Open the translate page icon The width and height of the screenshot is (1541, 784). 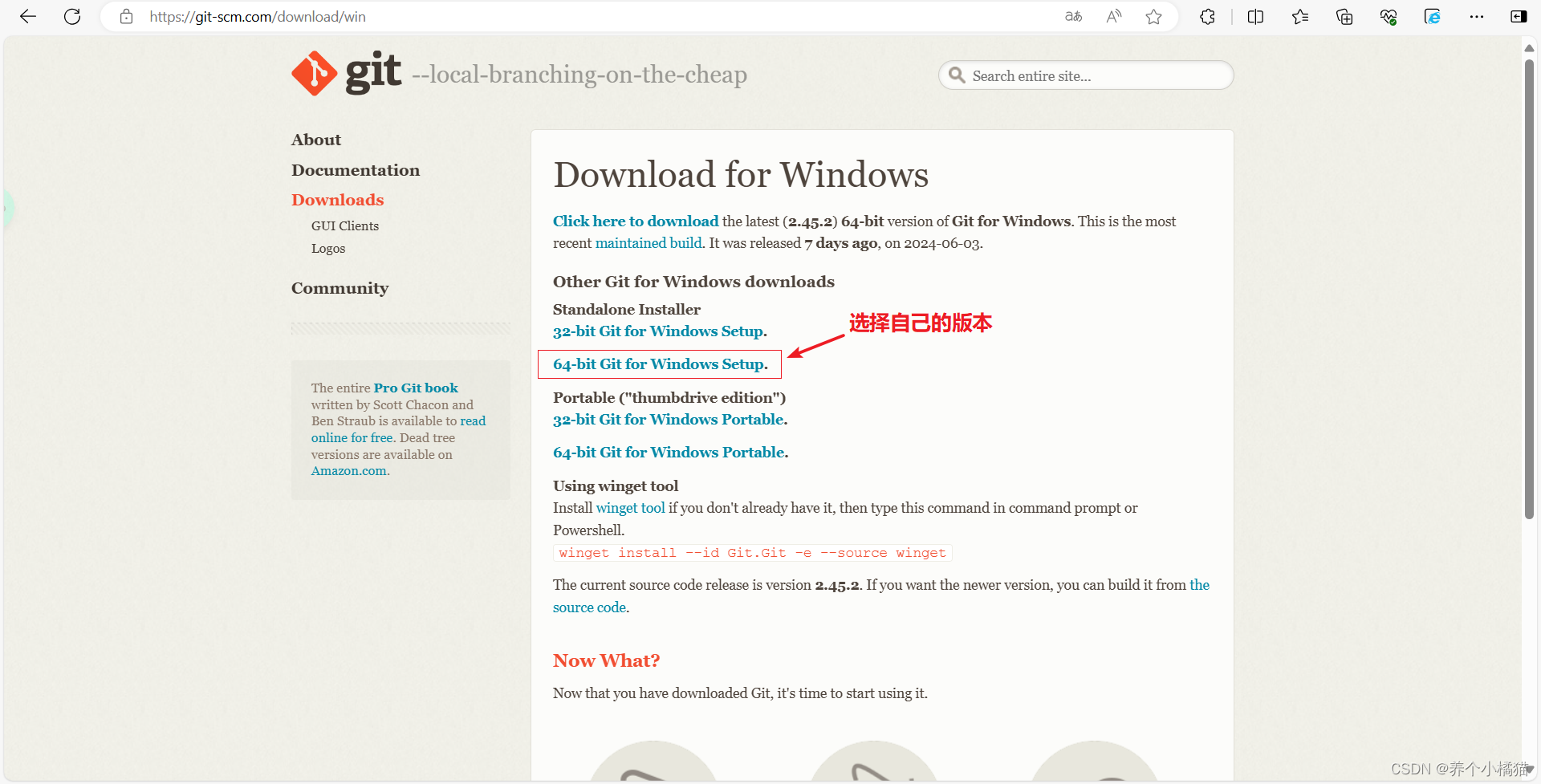tap(1073, 16)
